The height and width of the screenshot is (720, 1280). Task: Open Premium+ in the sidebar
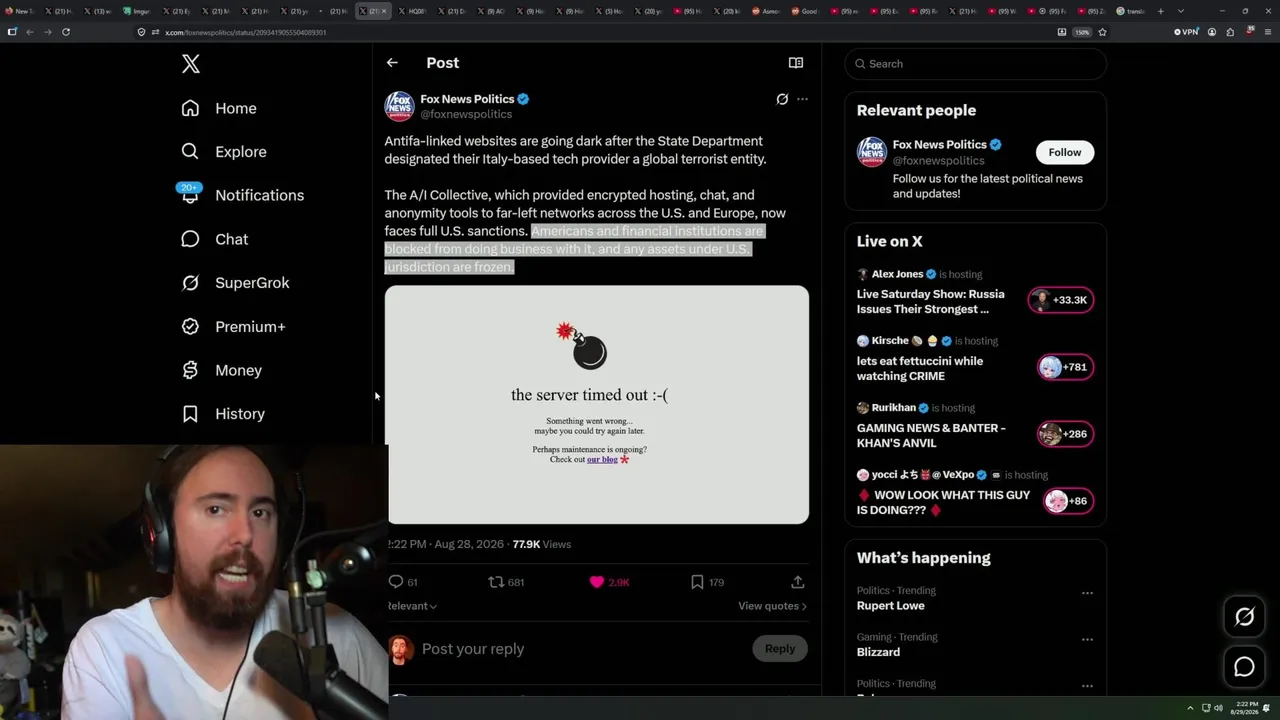coord(233,327)
